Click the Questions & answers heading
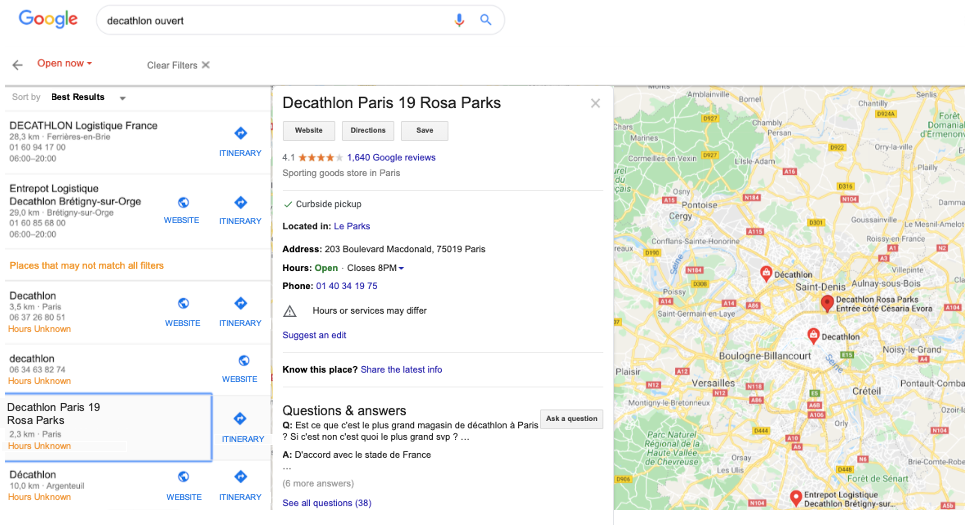The width and height of the screenshot is (965, 525). pyautogui.click(x=344, y=411)
